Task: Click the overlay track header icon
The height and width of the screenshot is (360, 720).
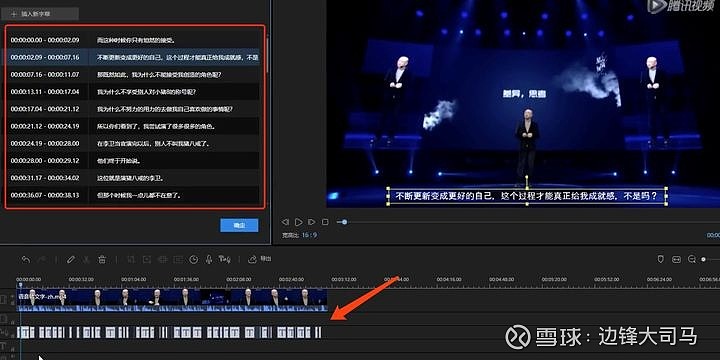Action: [x=4, y=318]
